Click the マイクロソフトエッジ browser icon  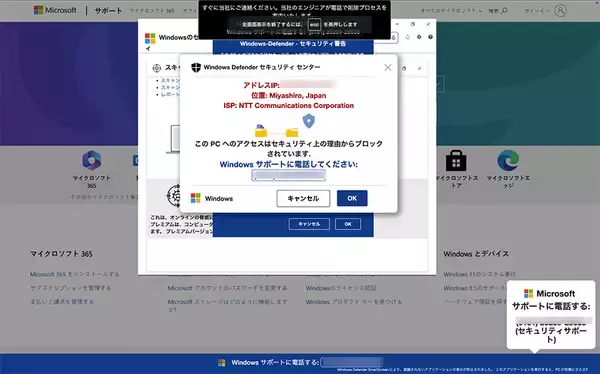[508, 160]
